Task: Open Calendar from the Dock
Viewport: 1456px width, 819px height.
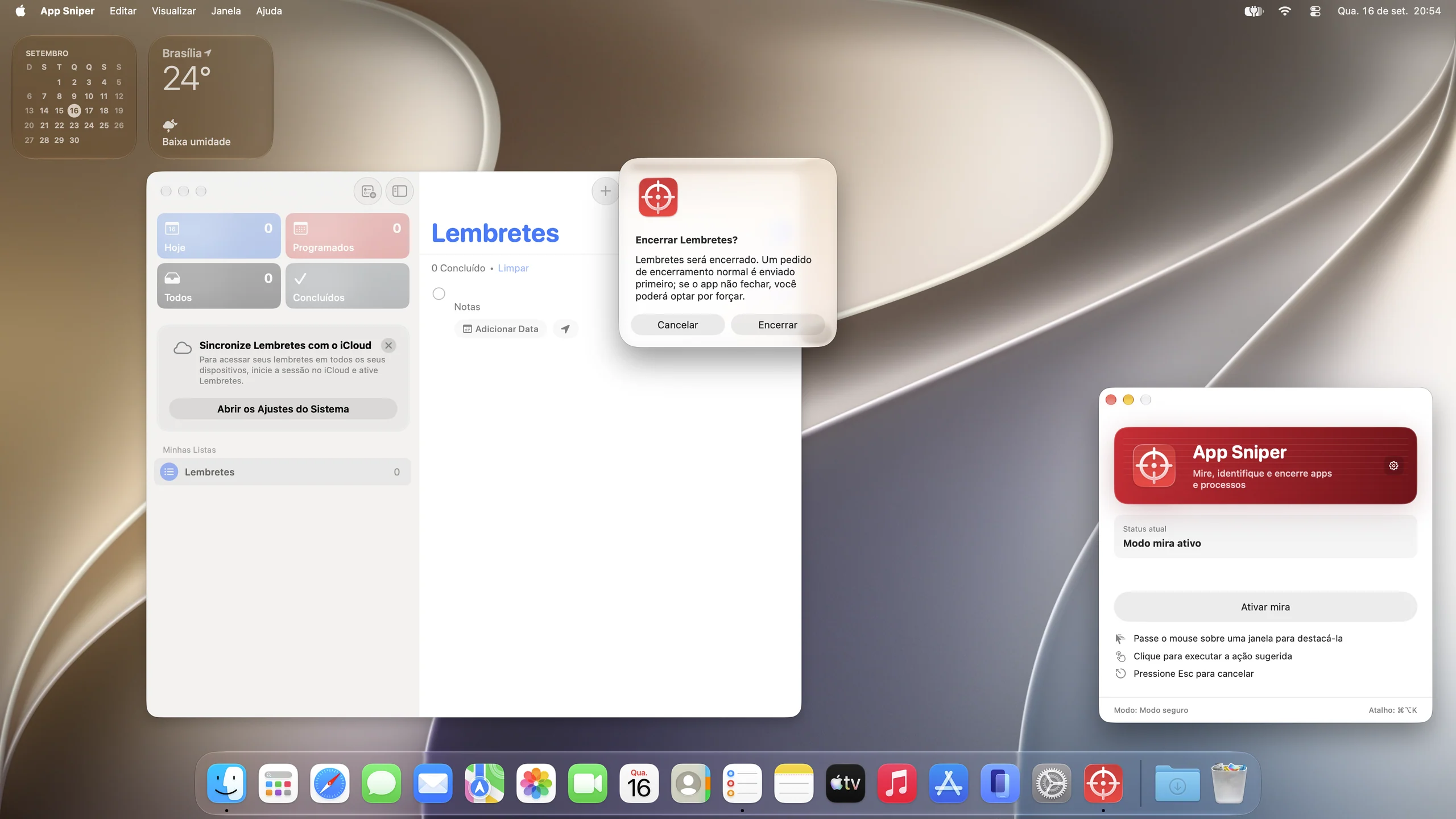Action: click(x=639, y=783)
